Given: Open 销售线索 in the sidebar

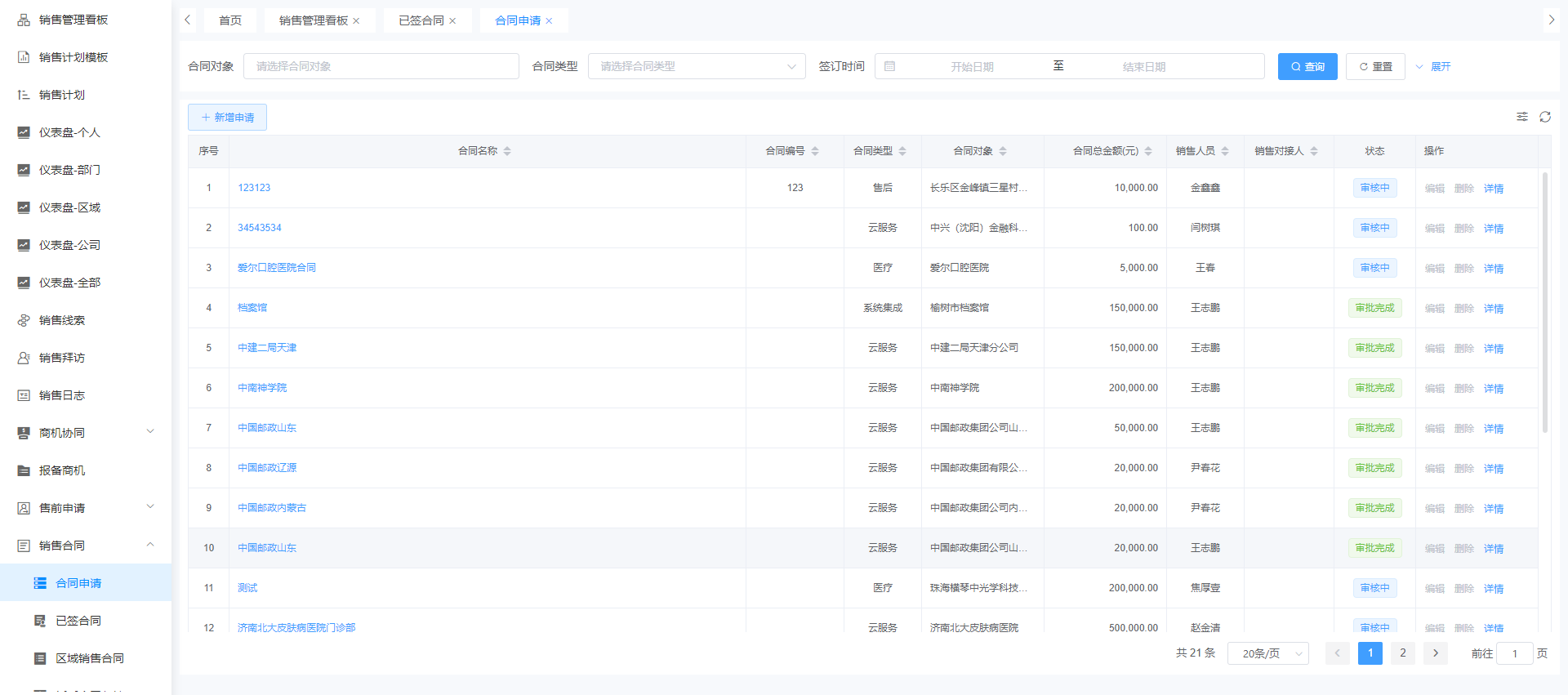Looking at the screenshot, I should click(x=62, y=320).
